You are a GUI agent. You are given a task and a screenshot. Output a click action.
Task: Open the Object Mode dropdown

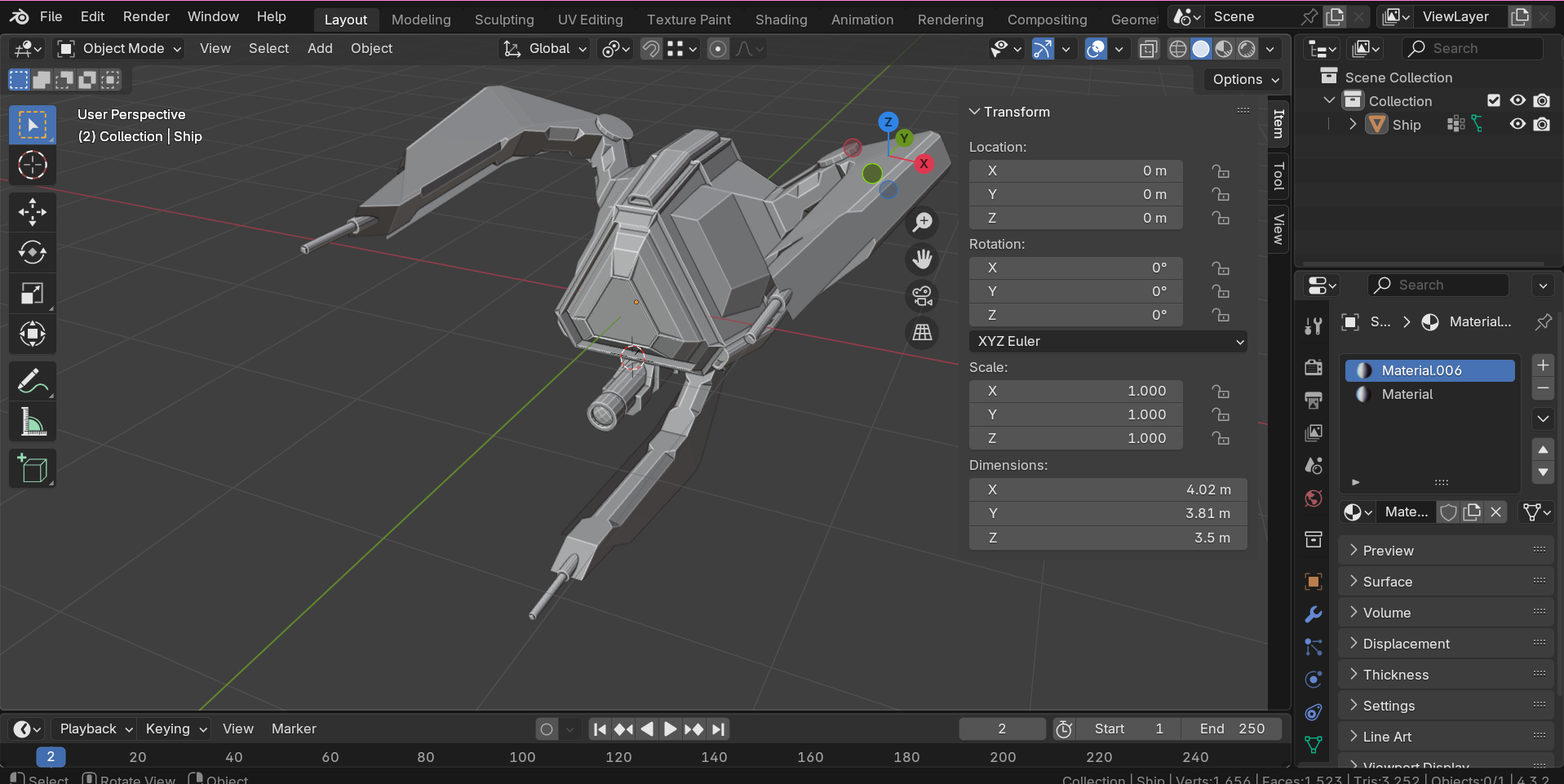pos(120,49)
